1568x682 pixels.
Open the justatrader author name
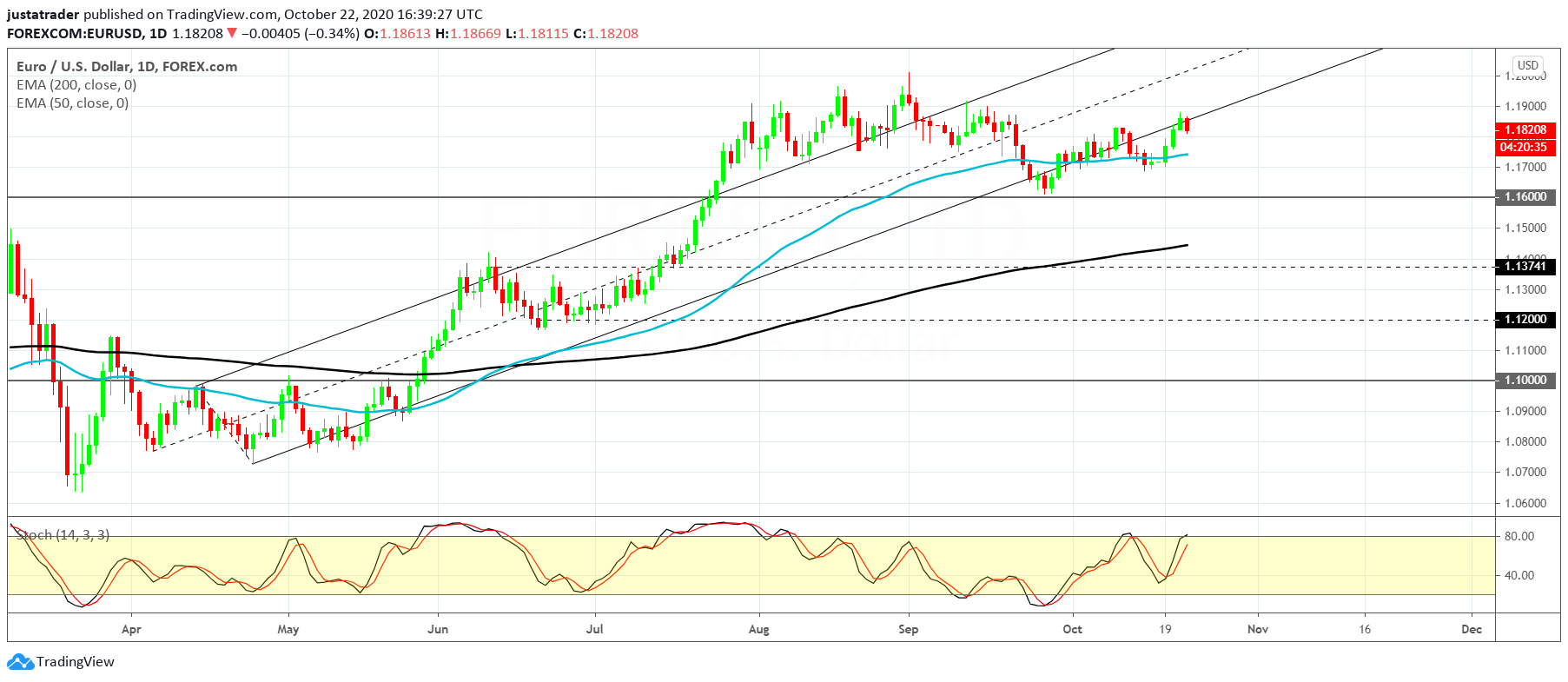43,15
